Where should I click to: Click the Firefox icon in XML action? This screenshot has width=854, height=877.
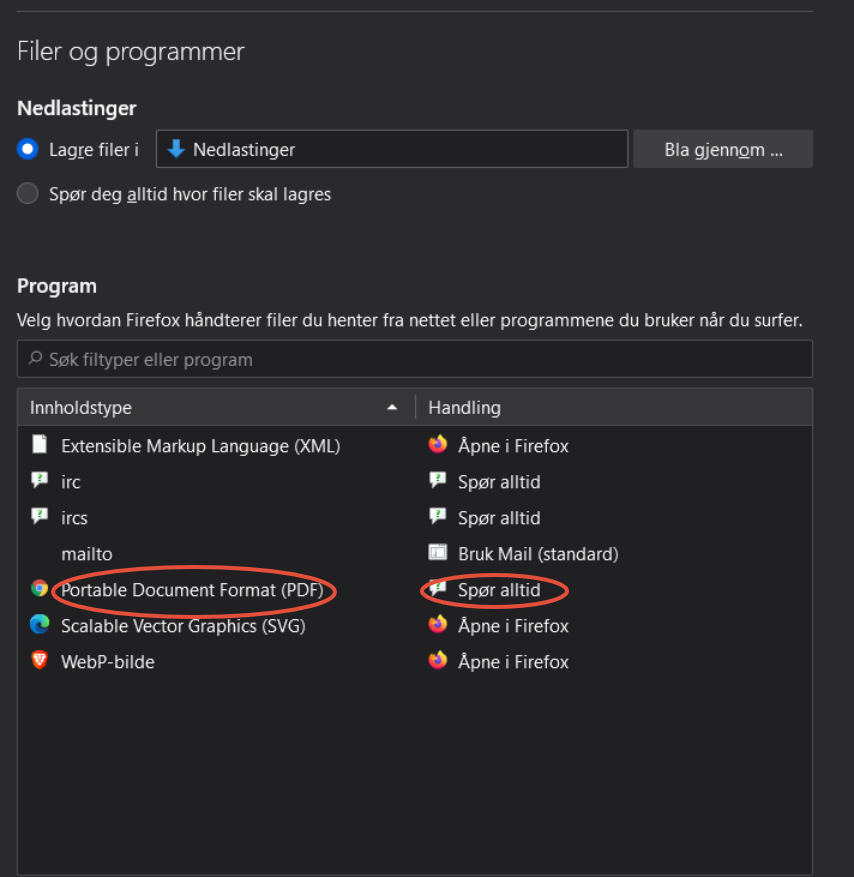coord(437,445)
